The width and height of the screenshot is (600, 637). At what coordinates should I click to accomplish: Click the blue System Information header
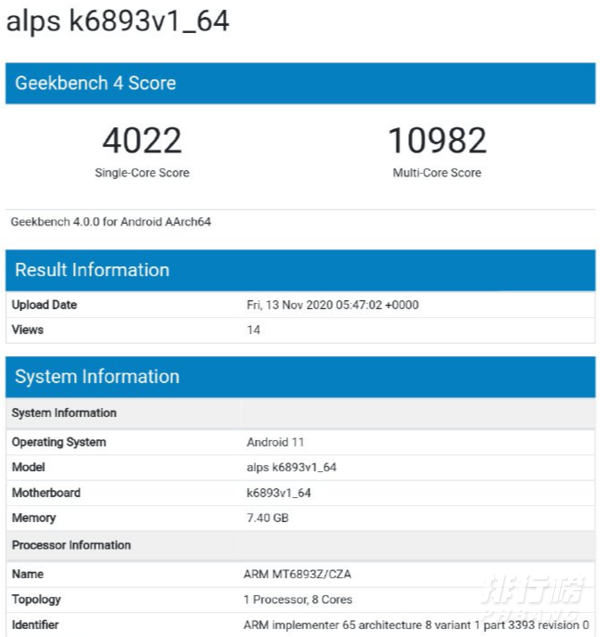300,377
